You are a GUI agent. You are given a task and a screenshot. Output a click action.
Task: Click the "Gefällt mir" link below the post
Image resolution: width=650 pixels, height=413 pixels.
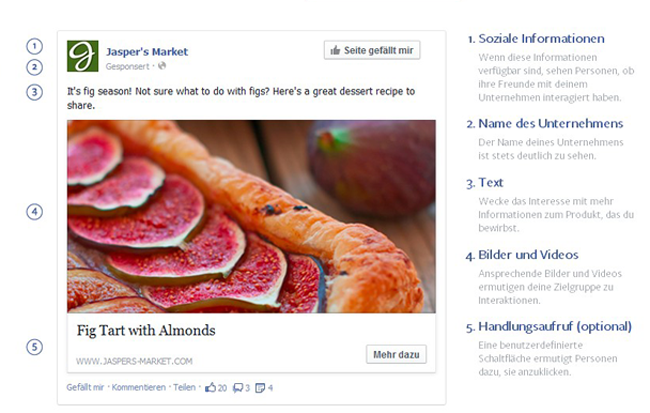[85, 387]
